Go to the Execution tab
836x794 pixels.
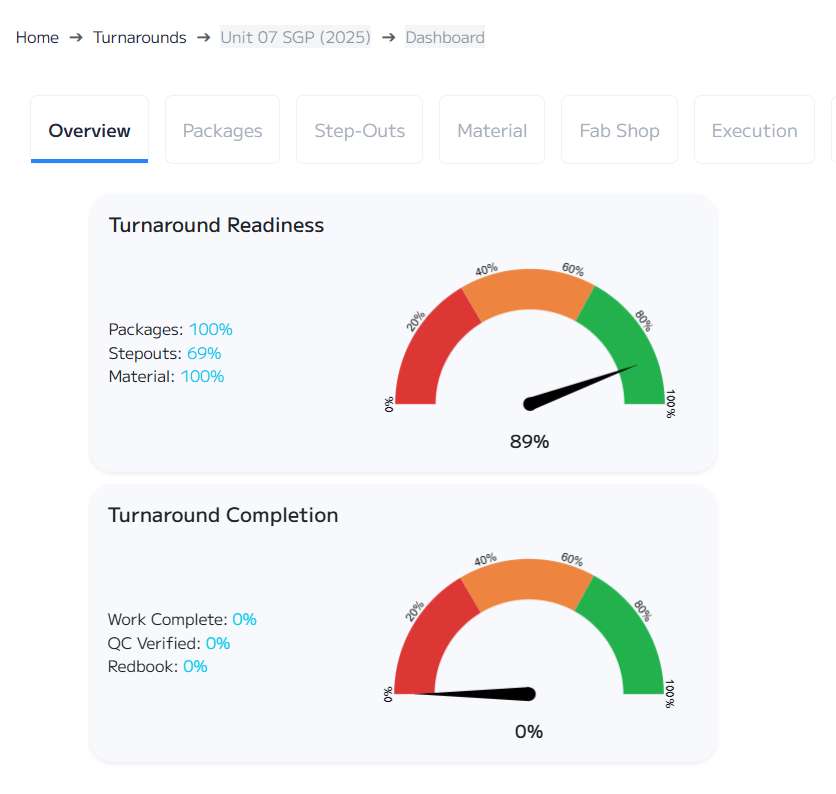(754, 130)
